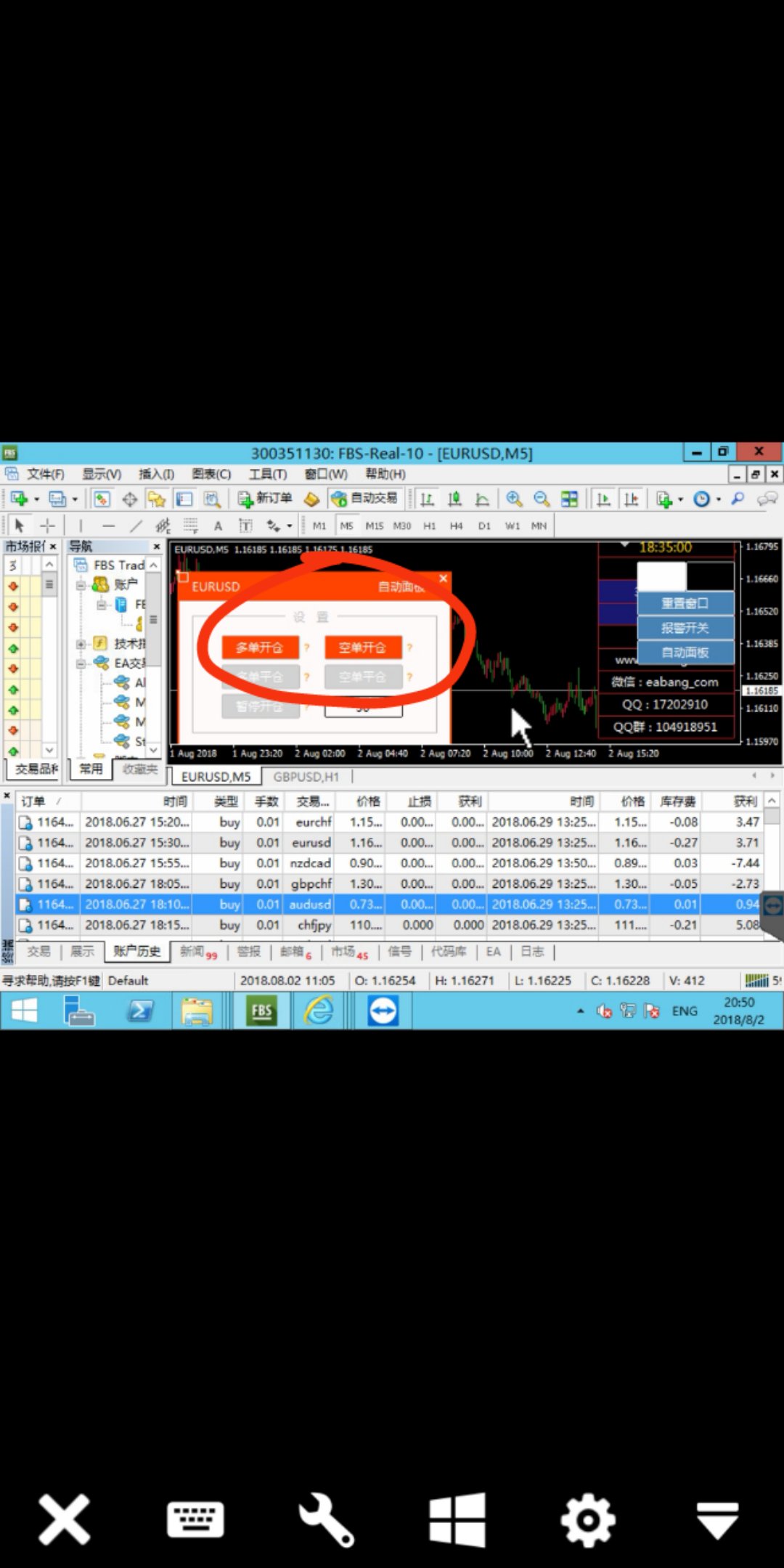Image resolution: width=784 pixels, height=1568 pixels.
Task: Open the Indicators dropdown arrow
Action: click(x=680, y=499)
